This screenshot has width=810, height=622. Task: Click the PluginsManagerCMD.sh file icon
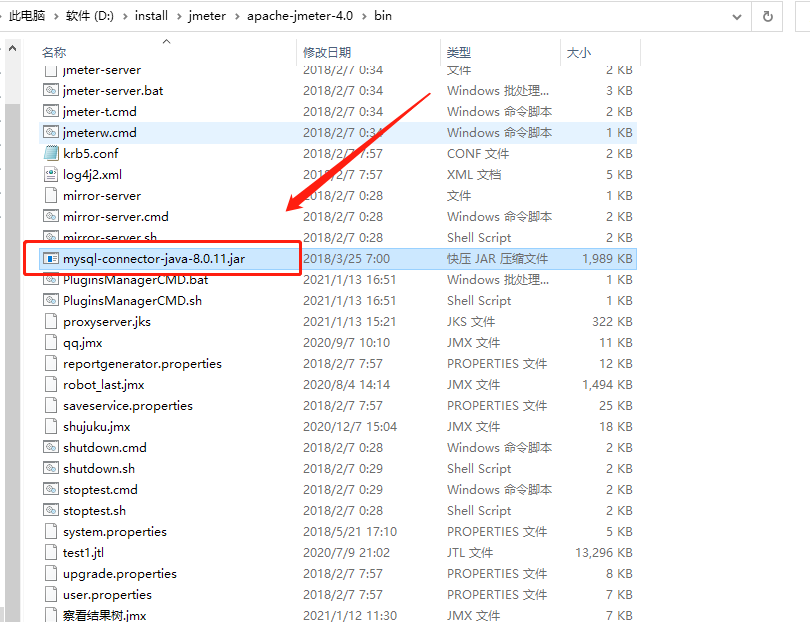(51, 301)
